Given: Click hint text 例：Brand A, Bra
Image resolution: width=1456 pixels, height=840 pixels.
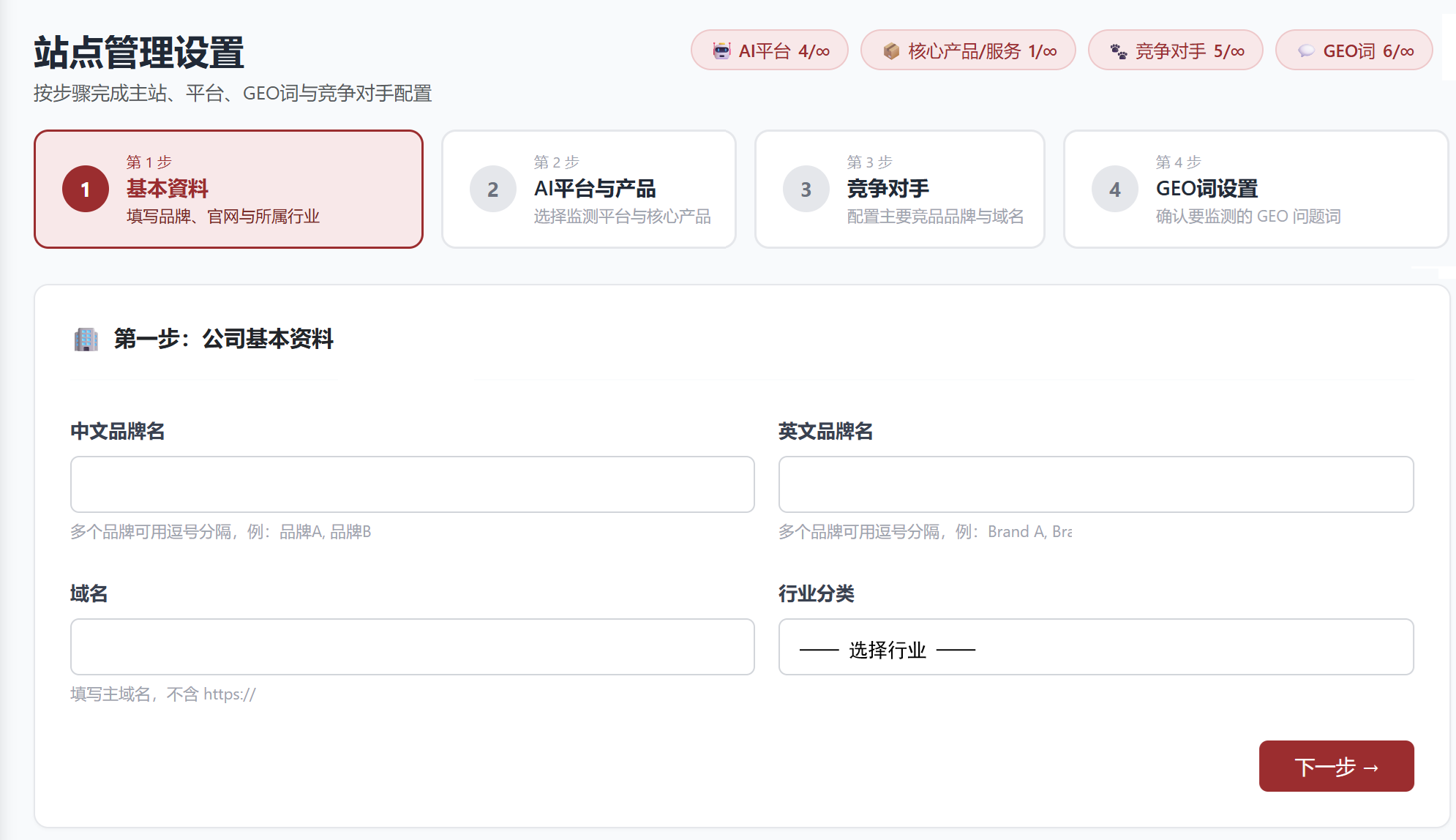Looking at the screenshot, I should point(1014,532).
